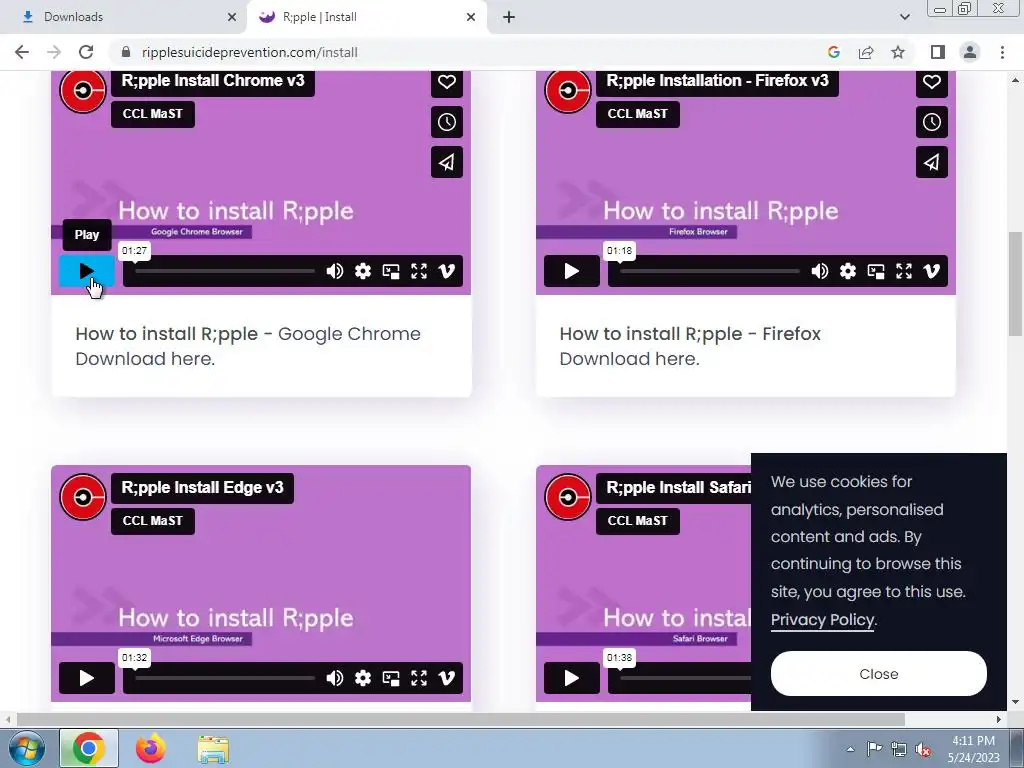The image size is (1024, 768).
Task: Enable picture-in-picture on Chrome v3 video
Action: pyautogui.click(x=391, y=271)
